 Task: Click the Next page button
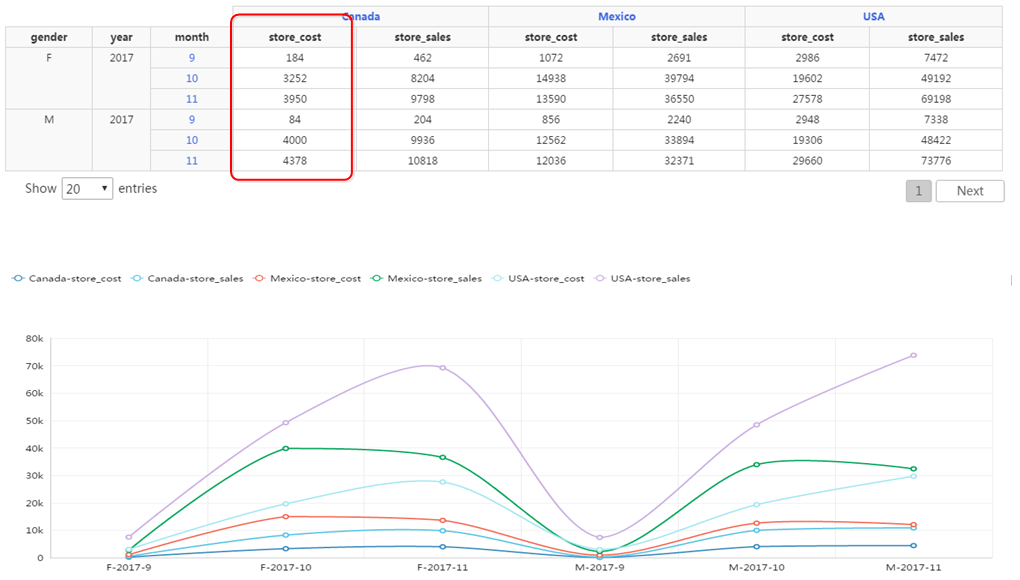click(x=969, y=191)
